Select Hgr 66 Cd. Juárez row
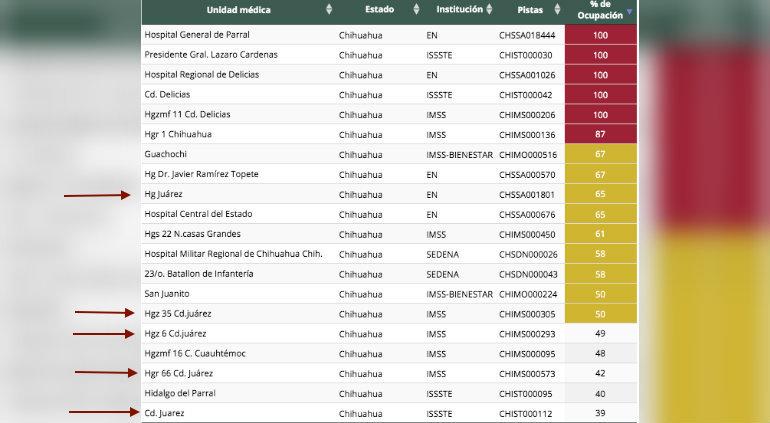The image size is (770, 423). [389, 373]
